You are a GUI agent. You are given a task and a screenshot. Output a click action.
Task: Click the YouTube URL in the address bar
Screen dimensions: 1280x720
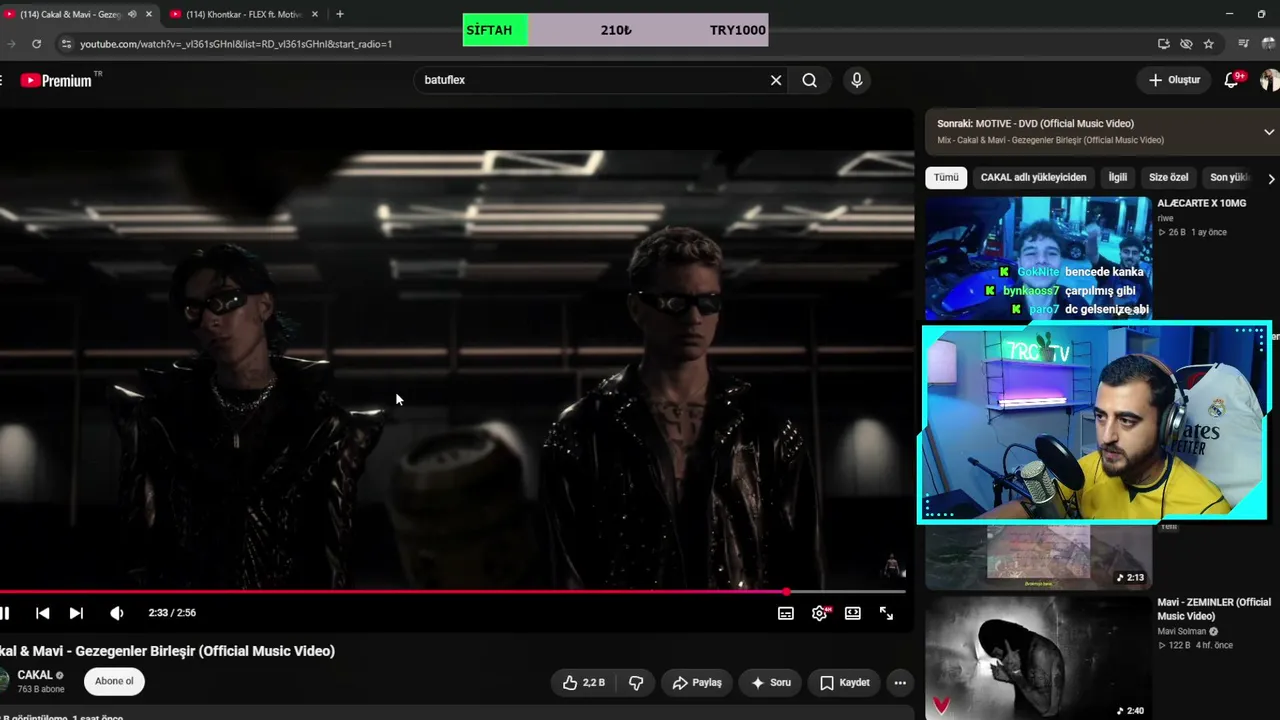(236, 44)
